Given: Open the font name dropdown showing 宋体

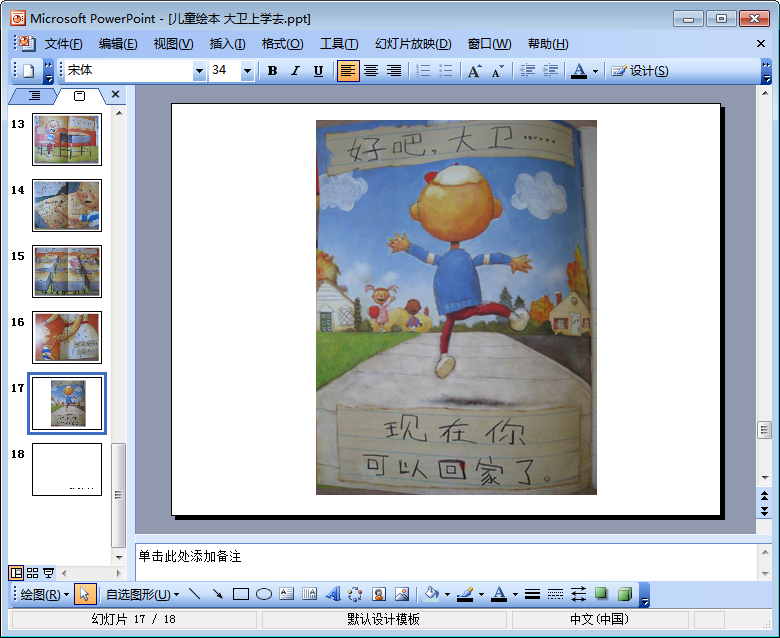Looking at the screenshot, I should [x=199, y=71].
